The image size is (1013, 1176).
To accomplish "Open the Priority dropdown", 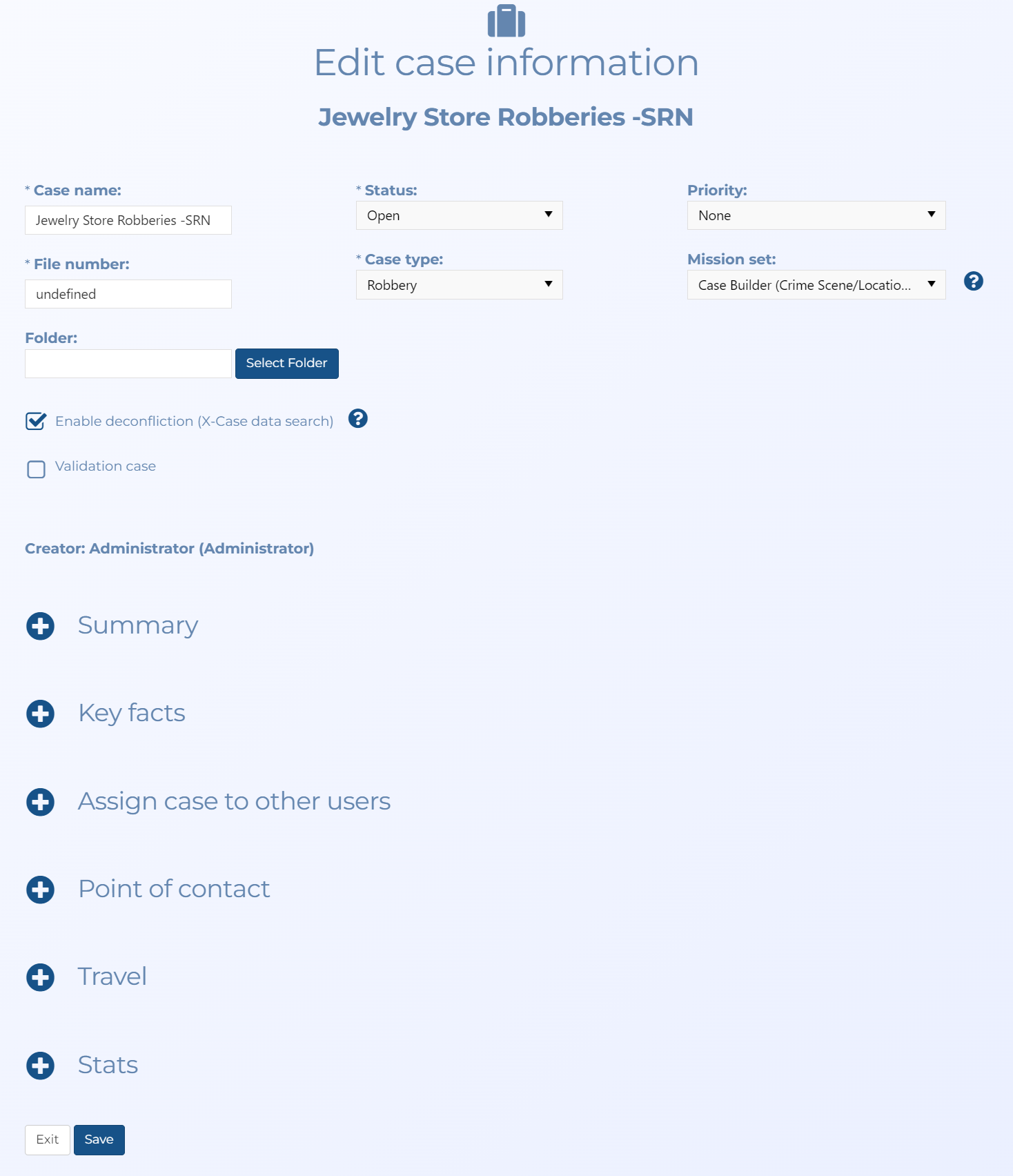I will tap(816, 215).
